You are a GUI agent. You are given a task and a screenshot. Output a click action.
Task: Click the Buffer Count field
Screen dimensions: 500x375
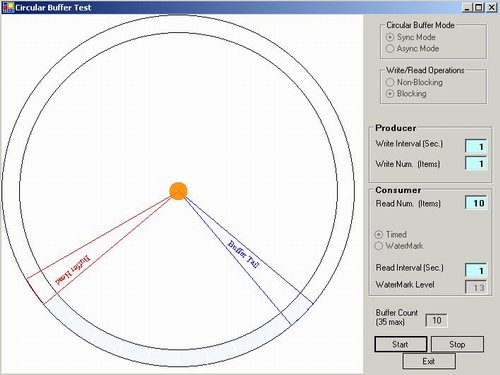436,320
